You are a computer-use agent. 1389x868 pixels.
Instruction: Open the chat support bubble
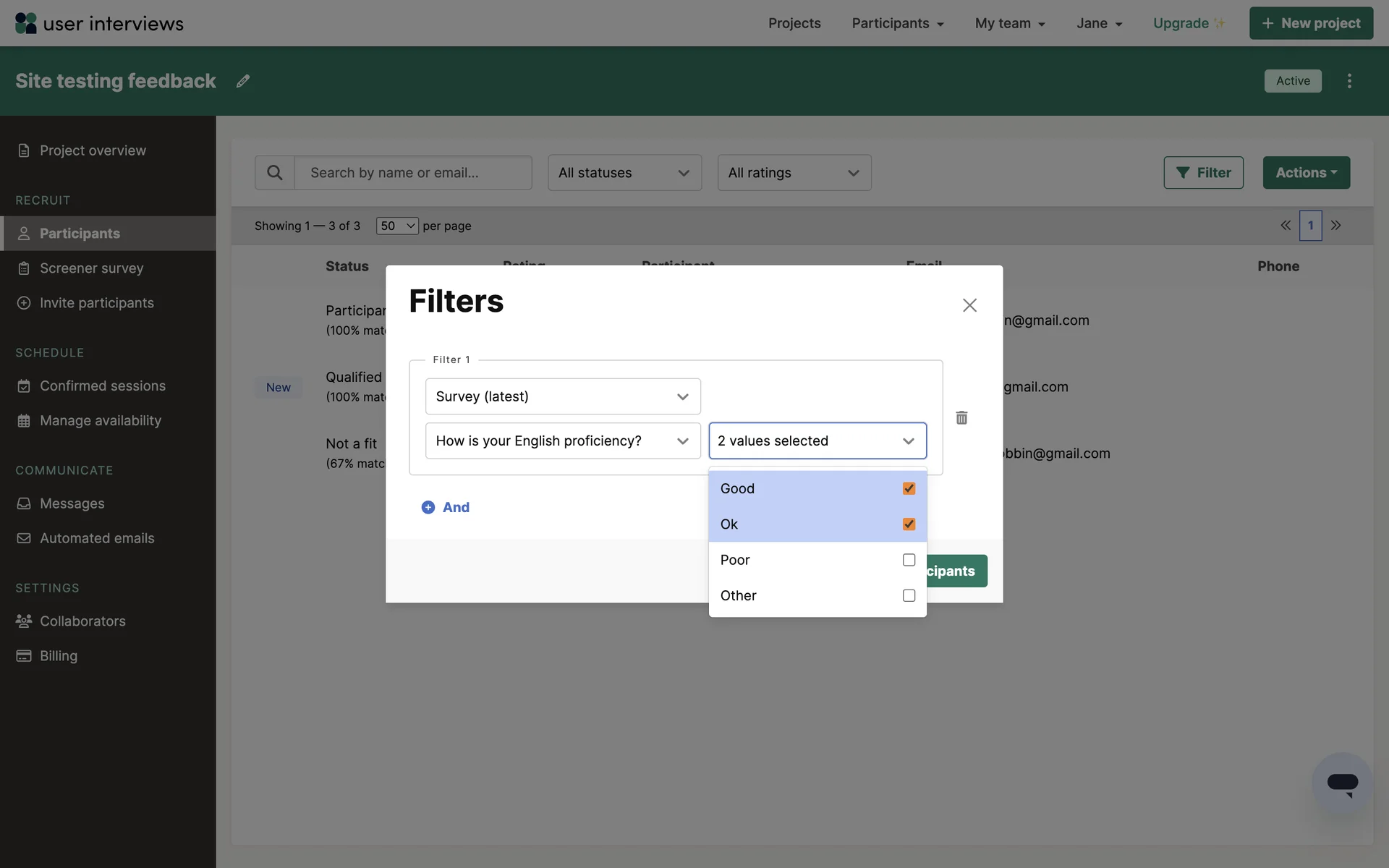pos(1342,783)
